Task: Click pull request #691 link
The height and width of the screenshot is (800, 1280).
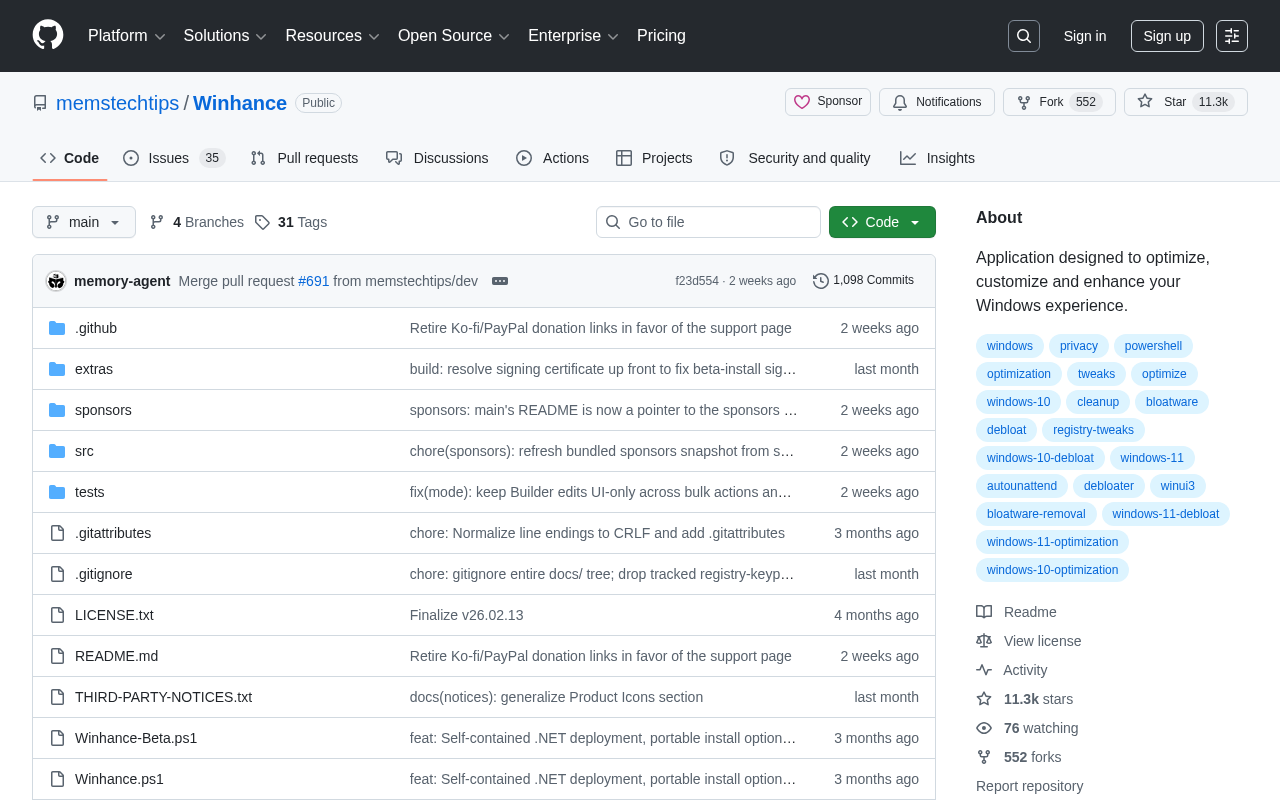Action: point(314,281)
